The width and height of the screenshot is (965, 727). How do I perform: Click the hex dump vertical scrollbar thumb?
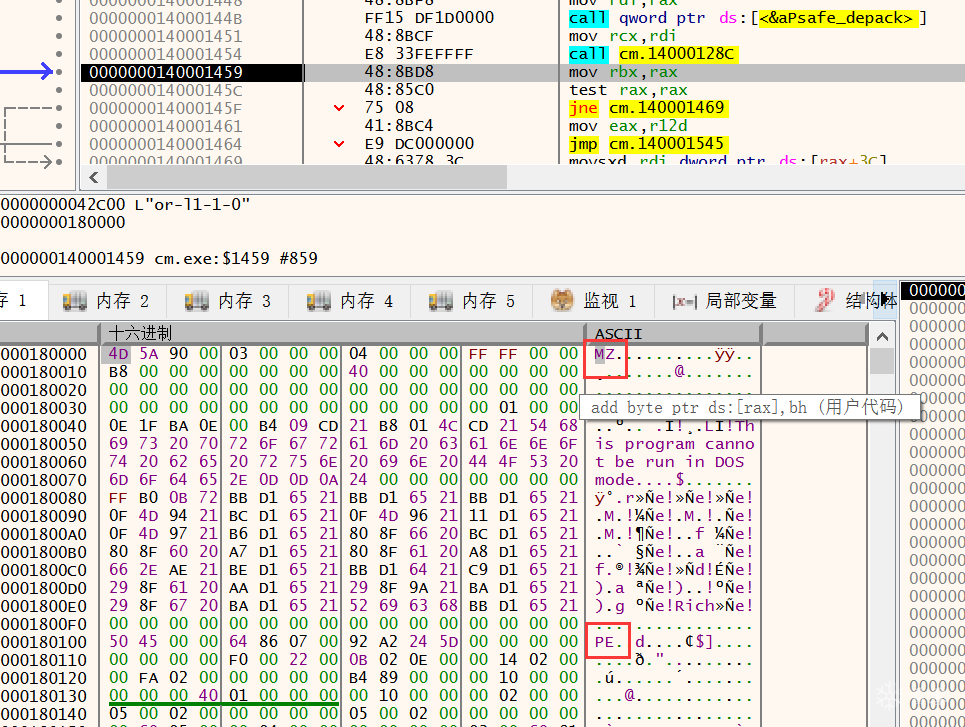pyautogui.click(x=882, y=361)
